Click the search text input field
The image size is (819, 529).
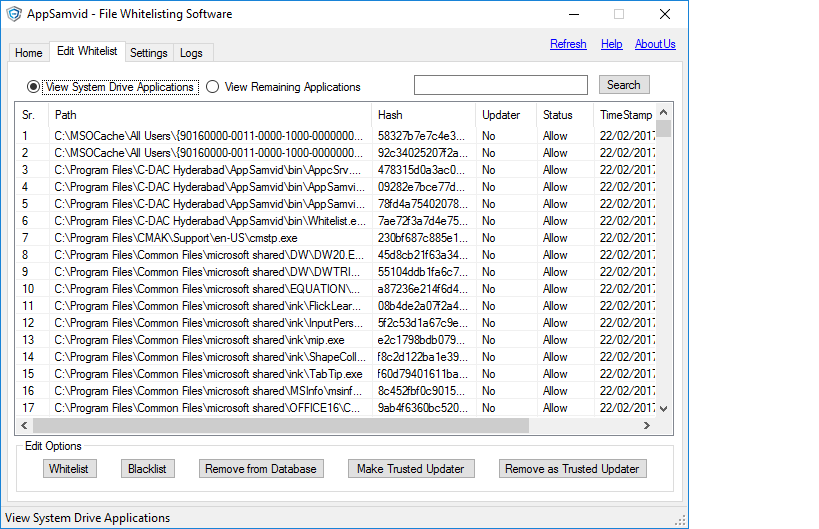pyautogui.click(x=500, y=85)
